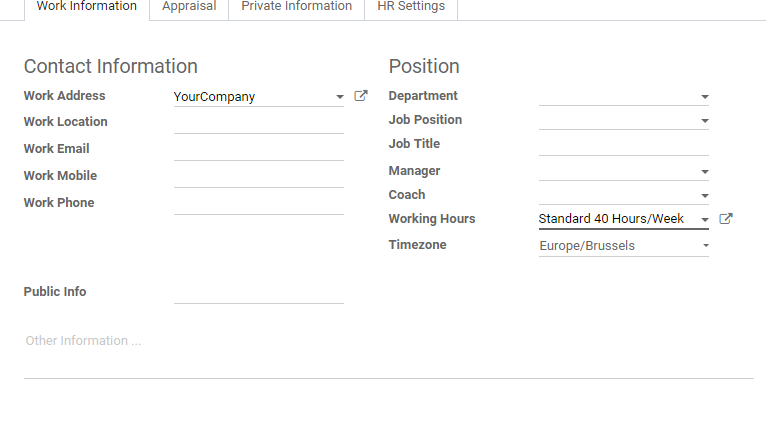
Task: Open the Job Position dropdown
Action: 624,120
